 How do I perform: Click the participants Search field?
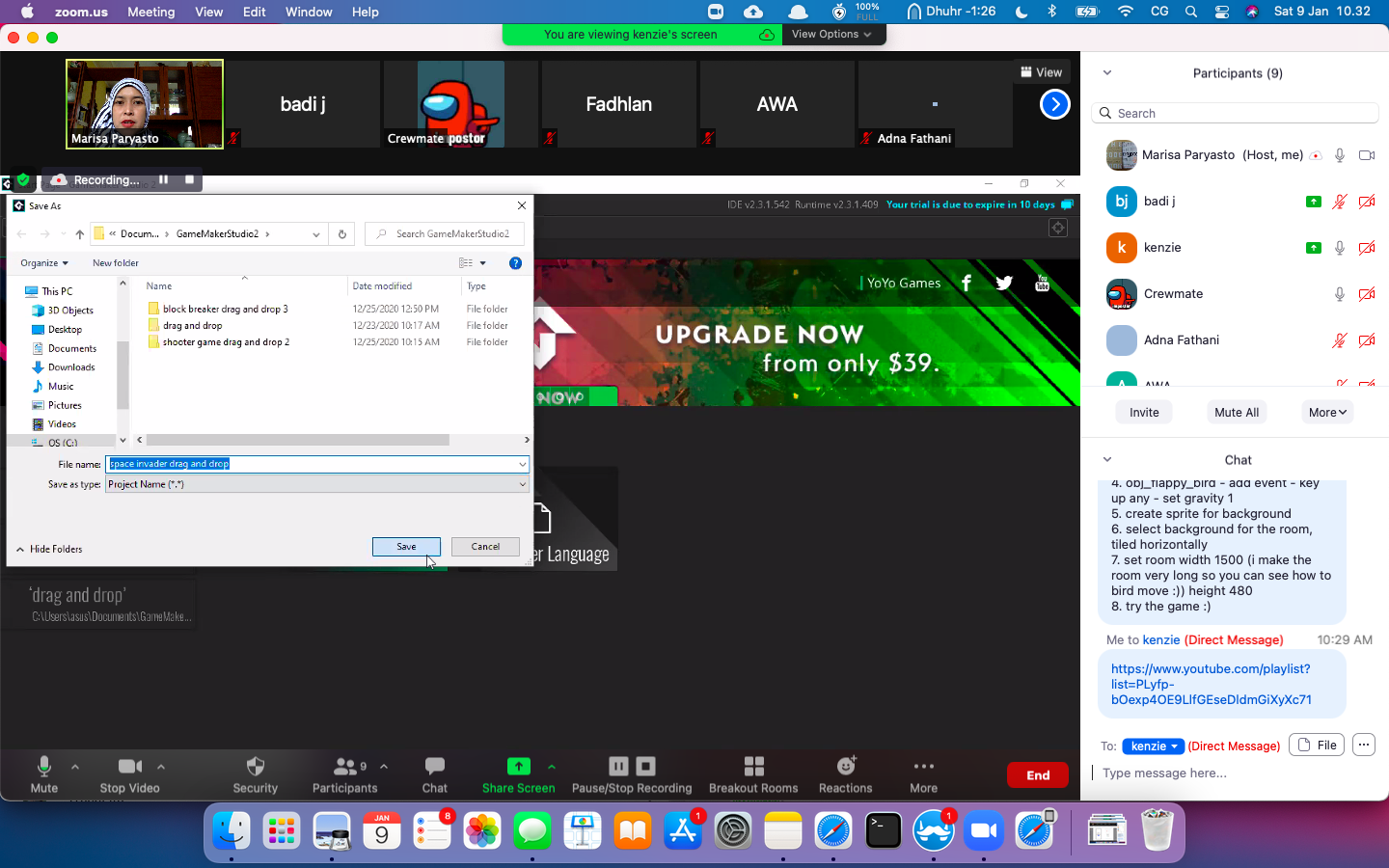pyautogui.click(x=1235, y=113)
